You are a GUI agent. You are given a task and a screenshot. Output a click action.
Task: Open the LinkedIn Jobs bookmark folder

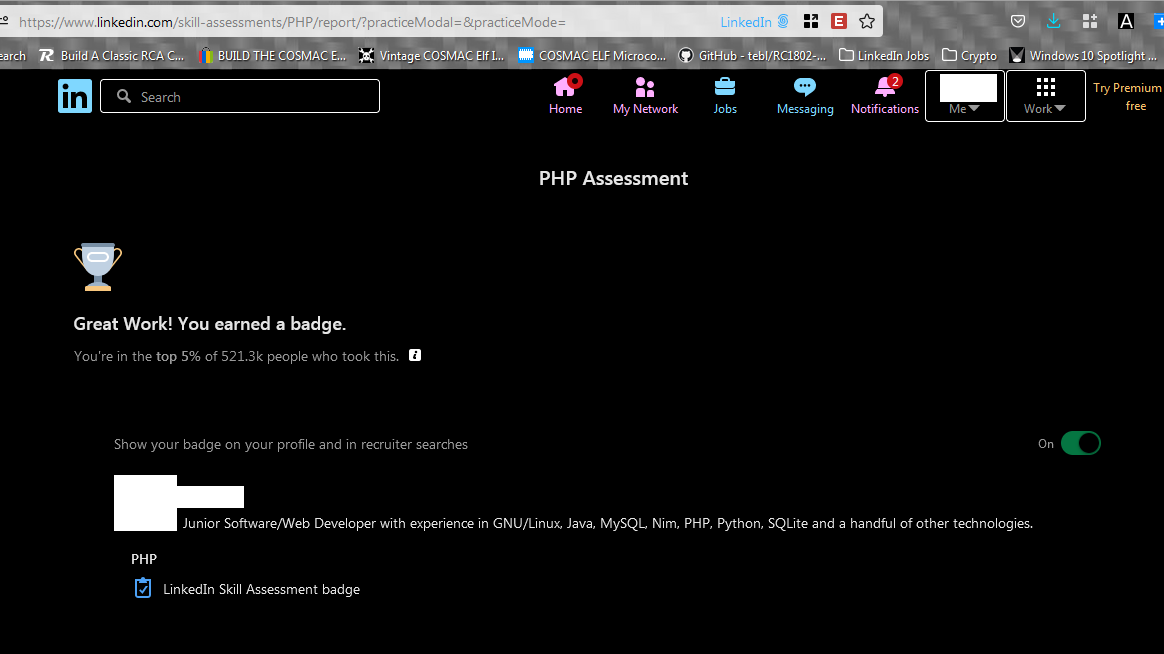coord(884,56)
